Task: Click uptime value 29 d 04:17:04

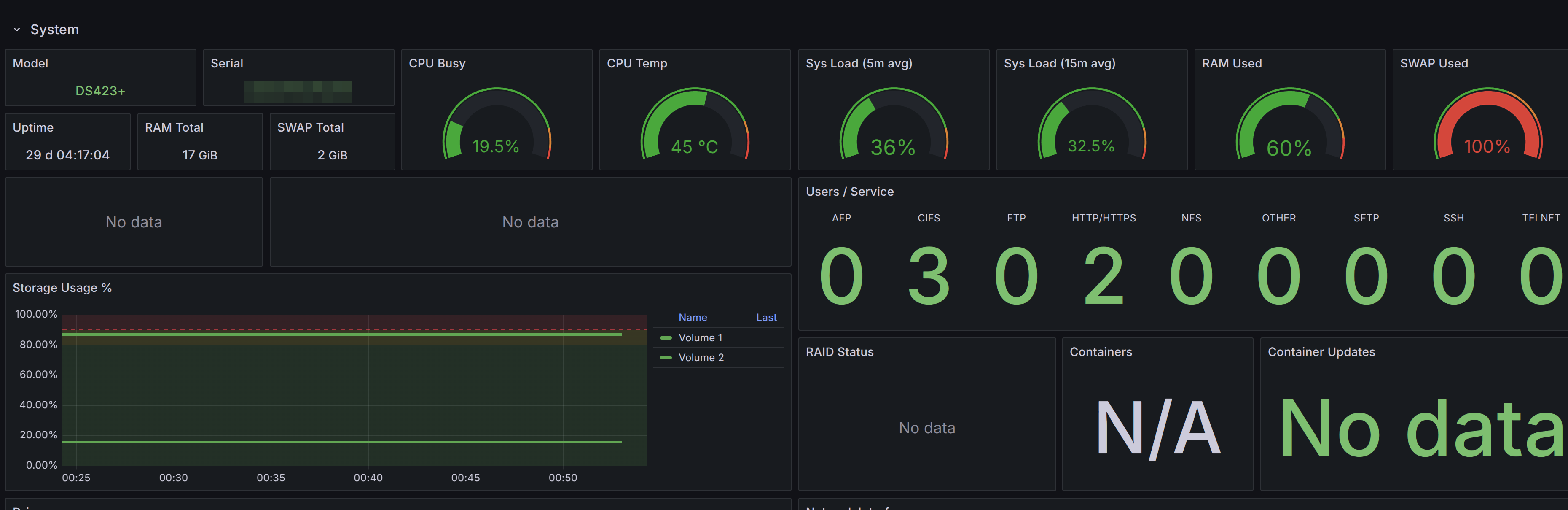Action: (x=67, y=155)
